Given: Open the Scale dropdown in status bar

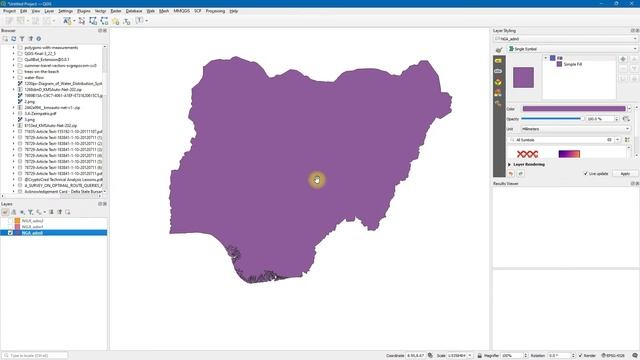Looking at the screenshot, I should tap(470, 356).
